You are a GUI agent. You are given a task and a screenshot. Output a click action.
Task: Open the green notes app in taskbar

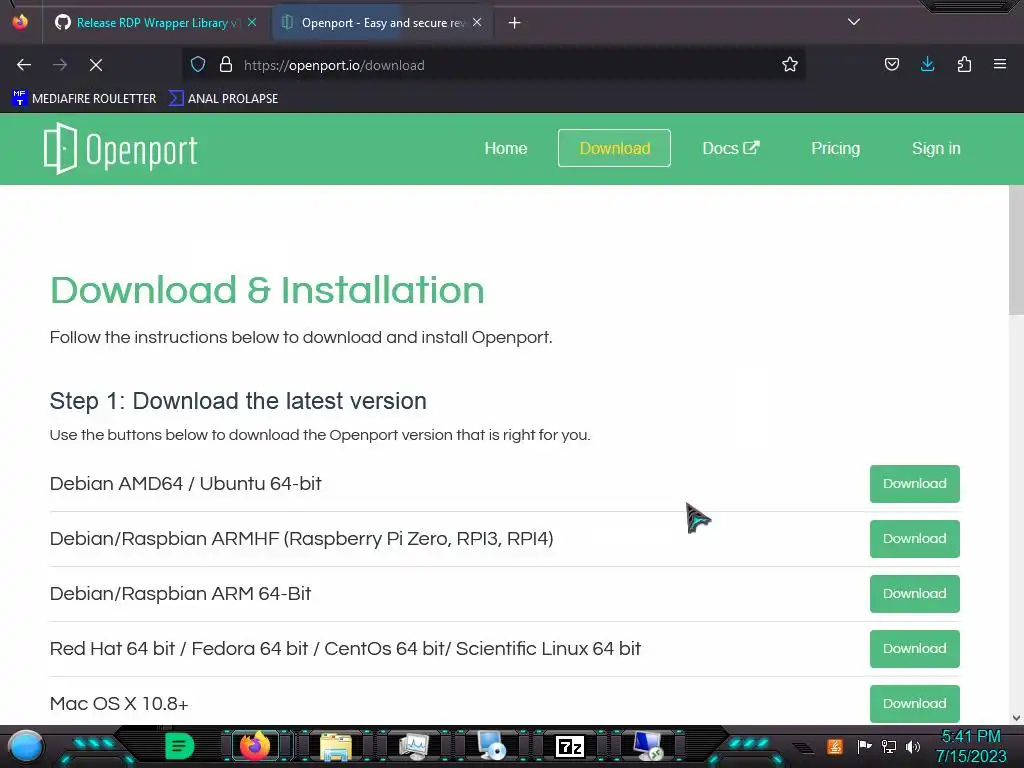click(x=179, y=746)
